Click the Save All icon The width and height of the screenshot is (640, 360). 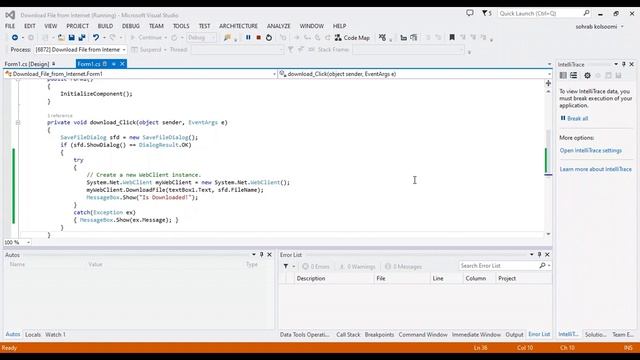click(82, 38)
